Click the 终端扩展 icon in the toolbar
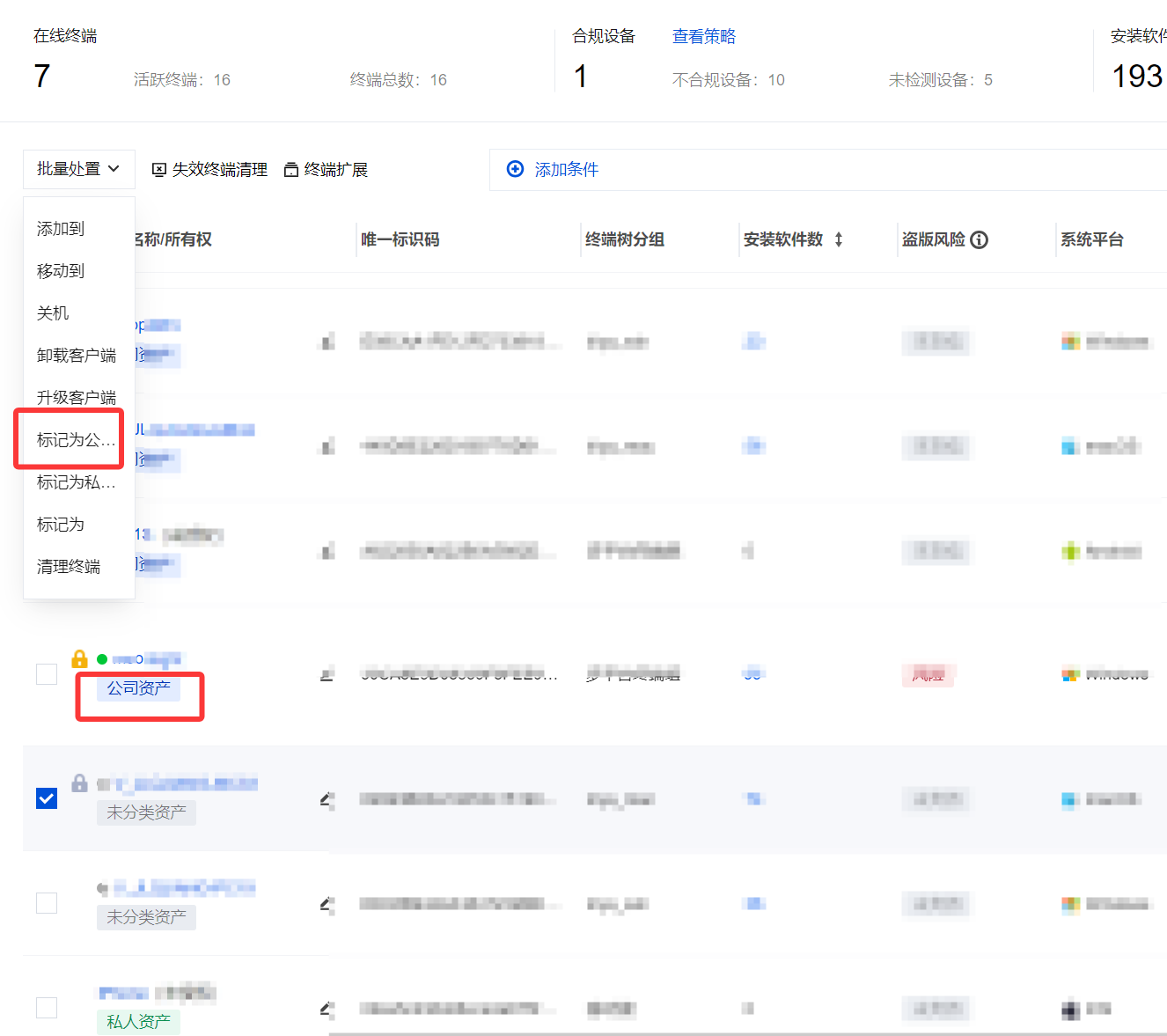This screenshot has width=1167, height=1036. point(291,170)
